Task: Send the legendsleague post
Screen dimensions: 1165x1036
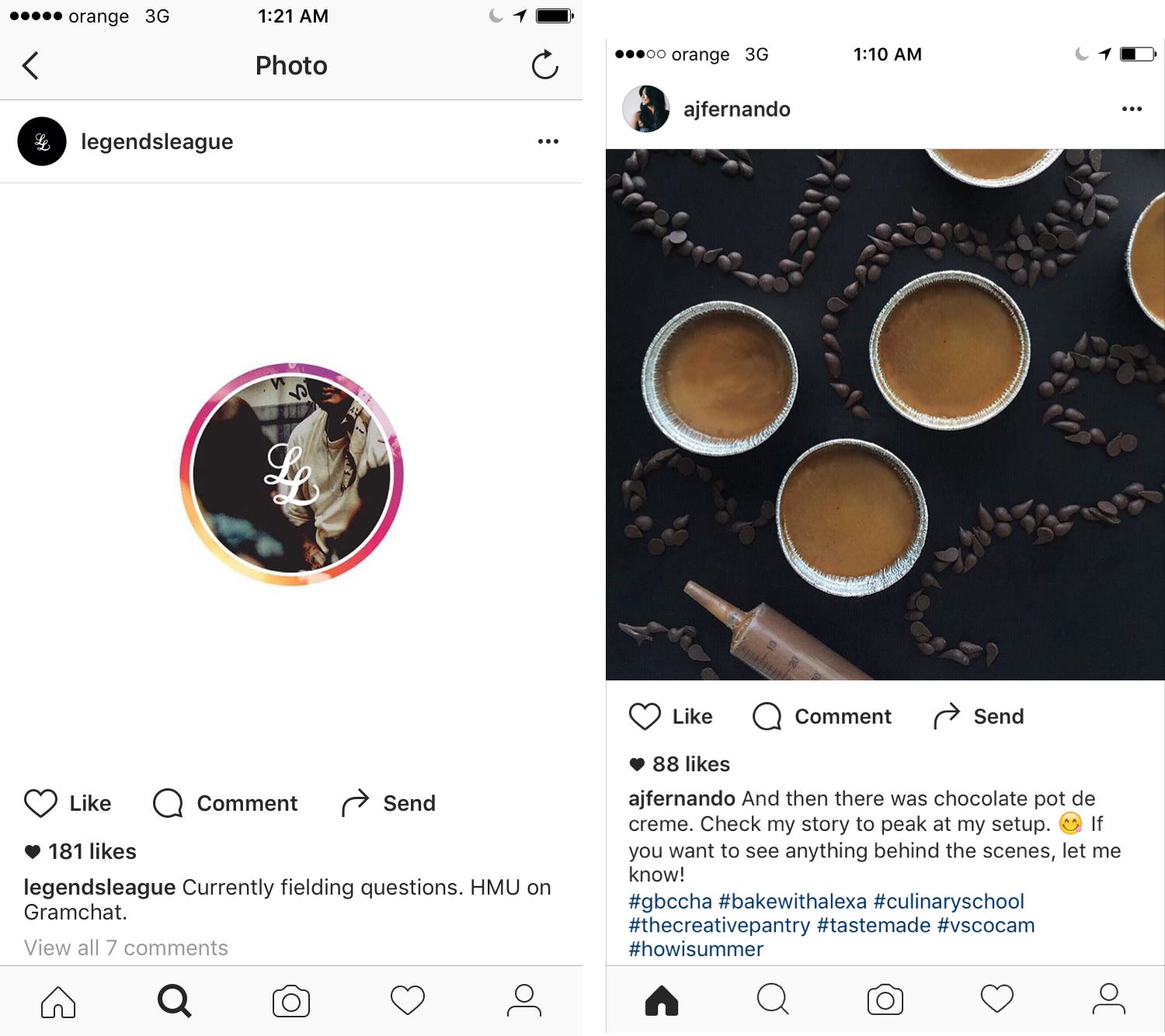Action: (x=388, y=803)
